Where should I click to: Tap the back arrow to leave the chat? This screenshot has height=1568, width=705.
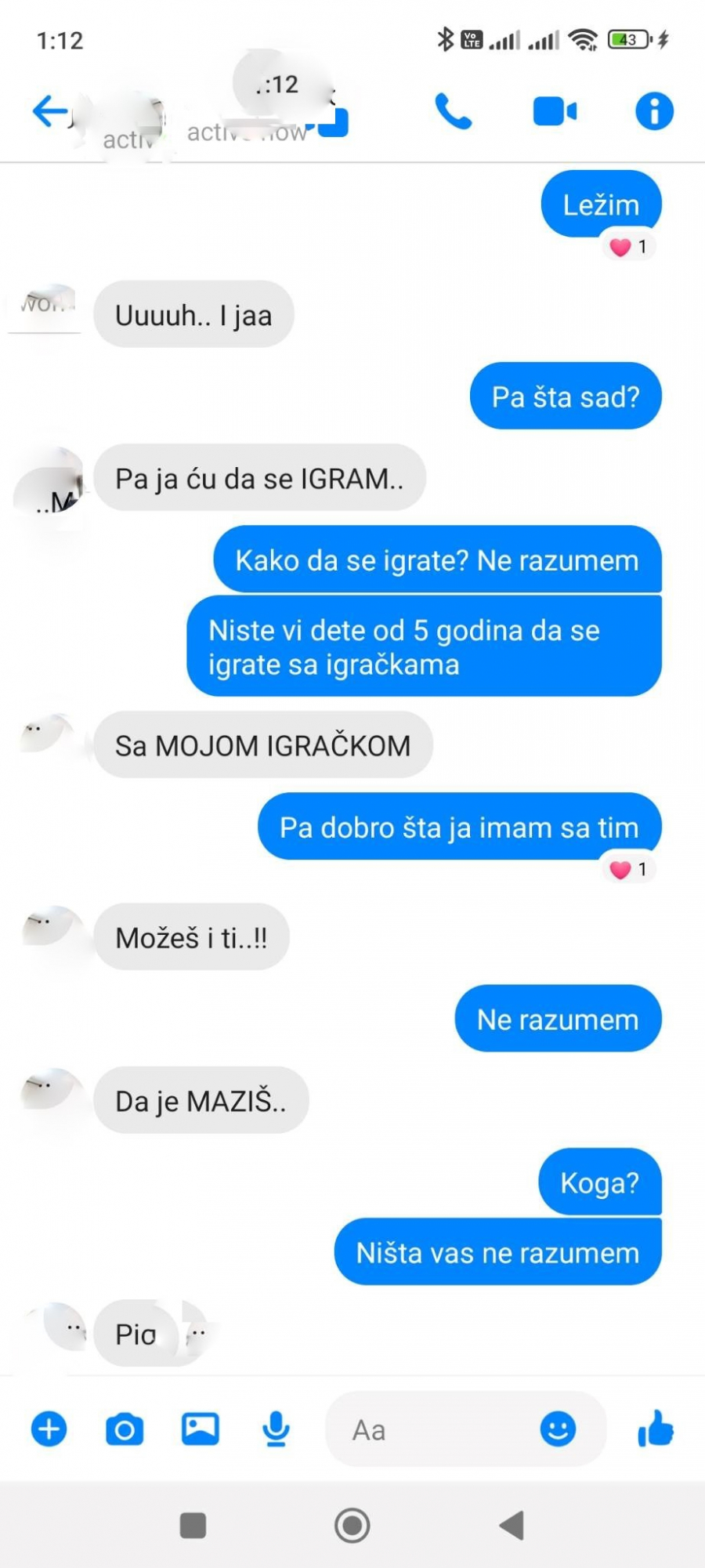[x=50, y=110]
